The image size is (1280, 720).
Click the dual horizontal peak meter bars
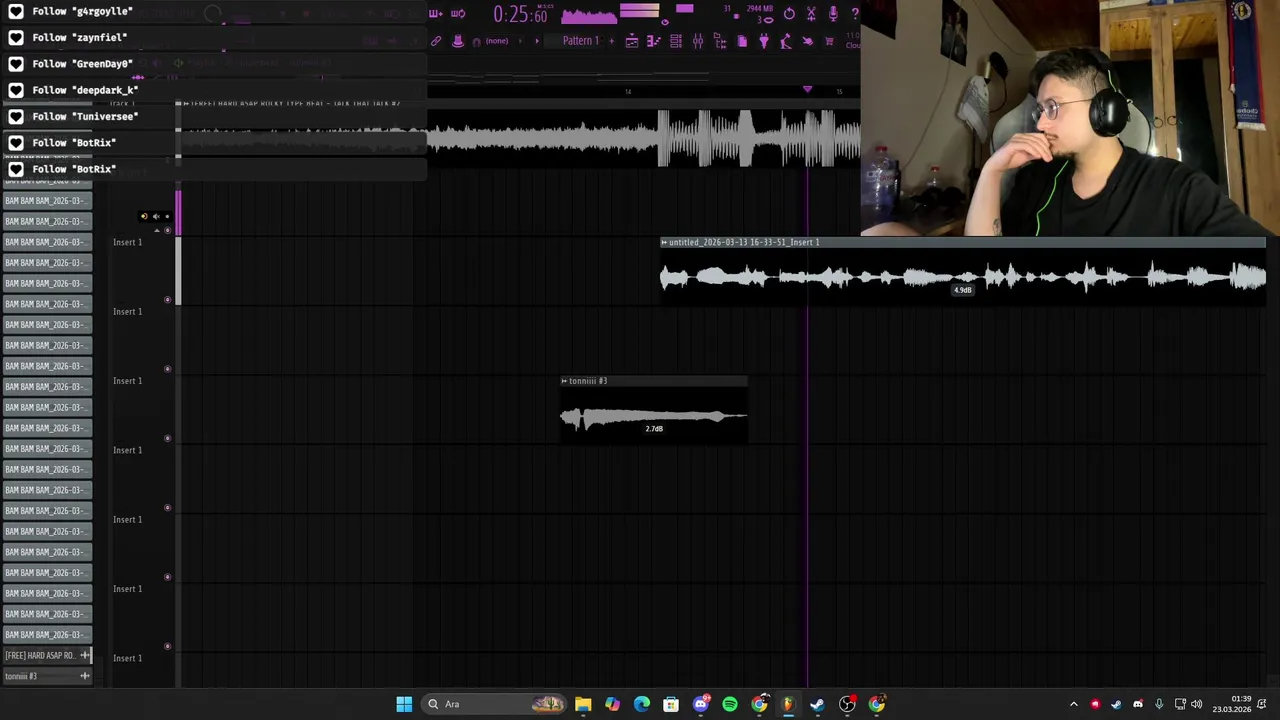pos(640,10)
